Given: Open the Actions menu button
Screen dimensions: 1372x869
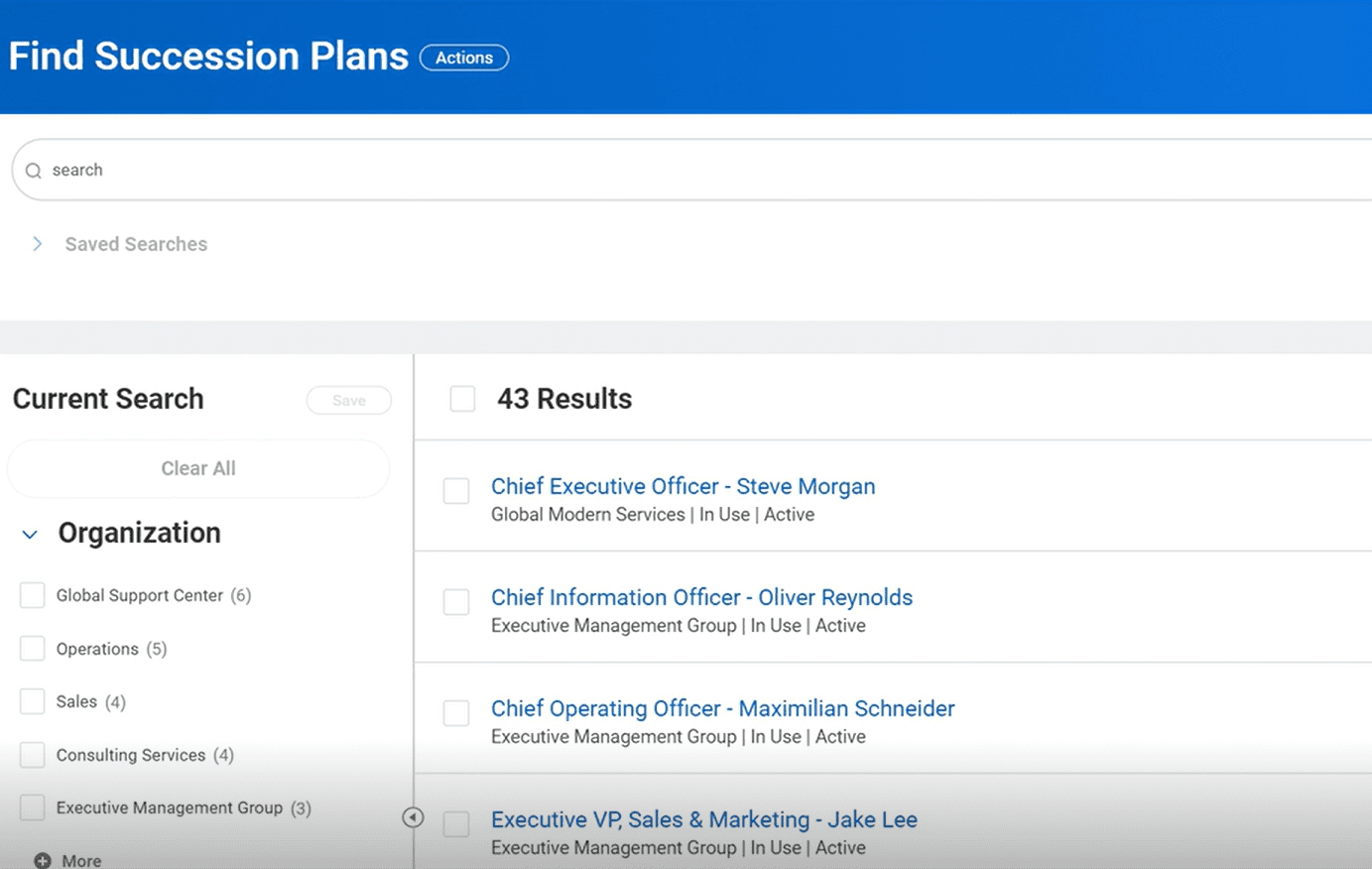Looking at the screenshot, I should coord(463,58).
